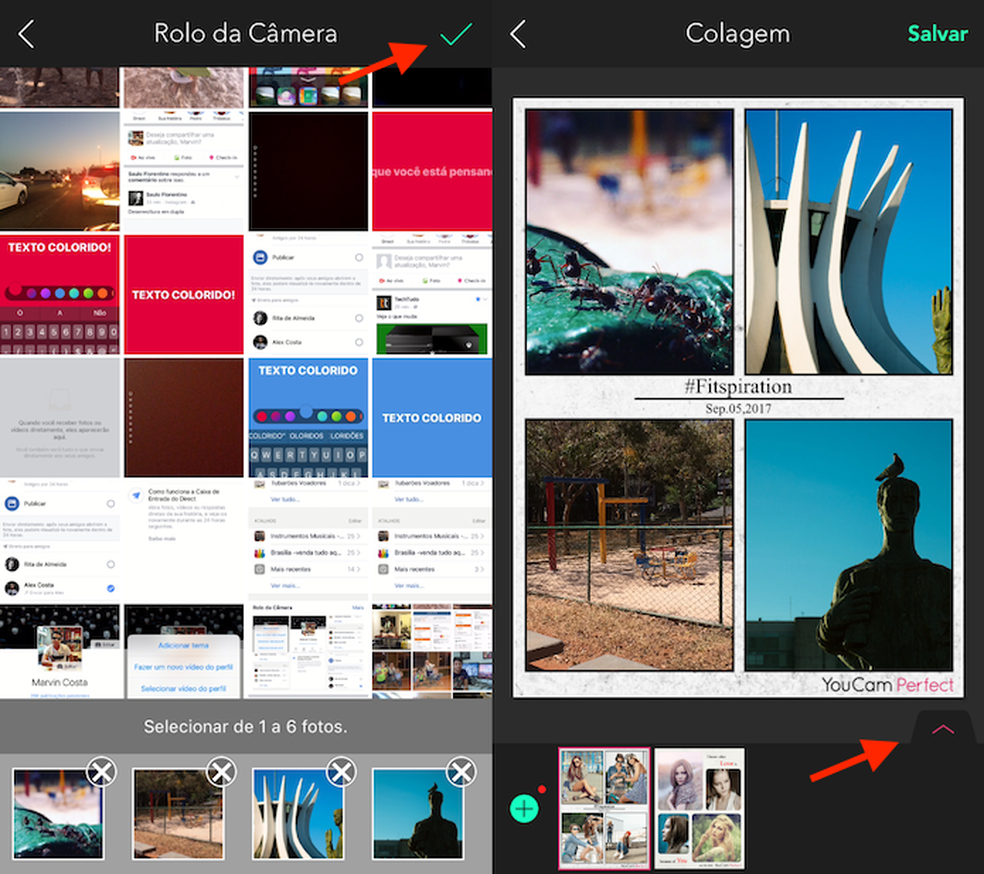
Task: Select the red TEXTO COLORIDO! image
Action: 184,295
